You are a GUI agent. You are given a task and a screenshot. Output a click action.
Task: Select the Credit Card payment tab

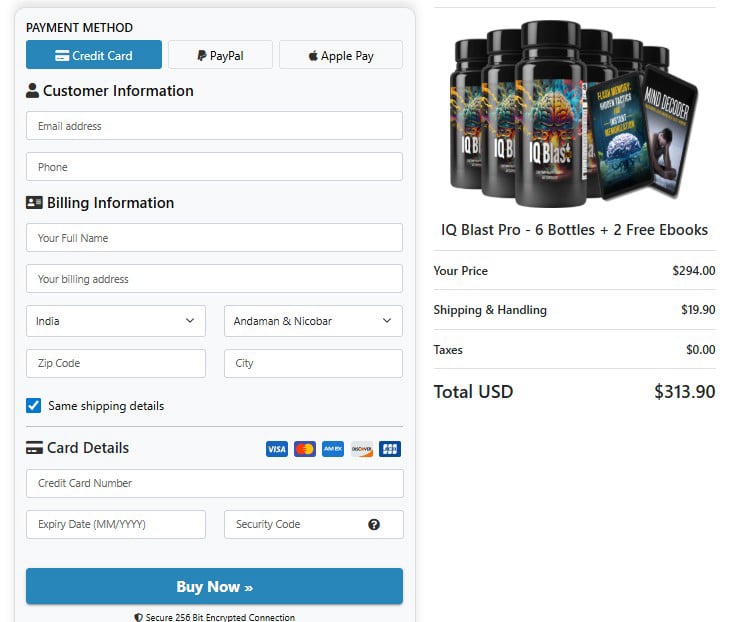tap(94, 55)
